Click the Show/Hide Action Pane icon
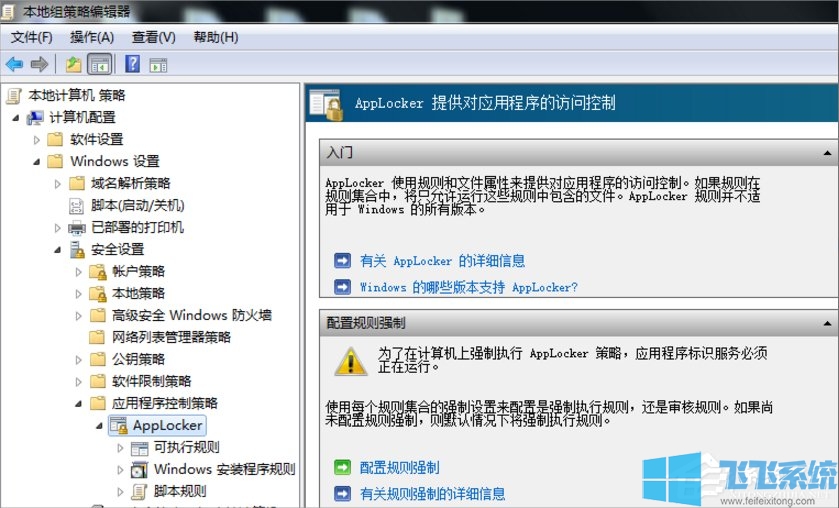Image resolution: width=839 pixels, height=508 pixels. click(x=158, y=64)
